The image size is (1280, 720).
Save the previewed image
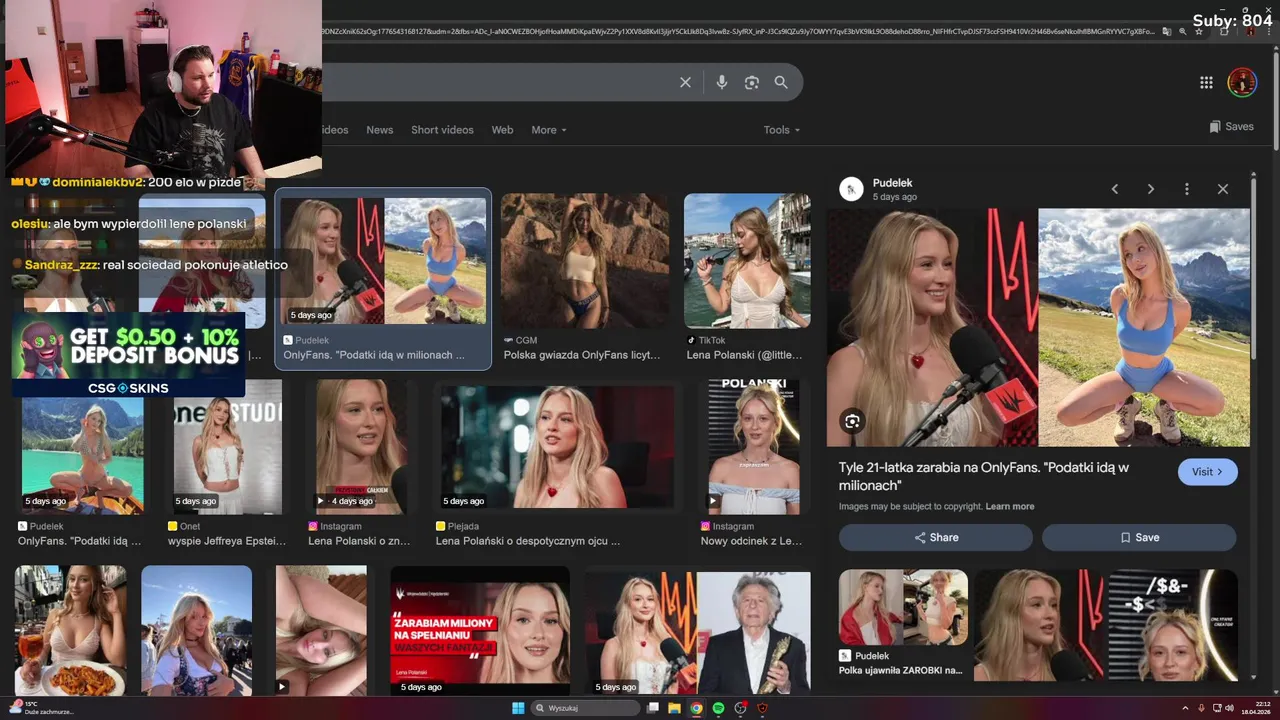click(x=1139, y=537)
